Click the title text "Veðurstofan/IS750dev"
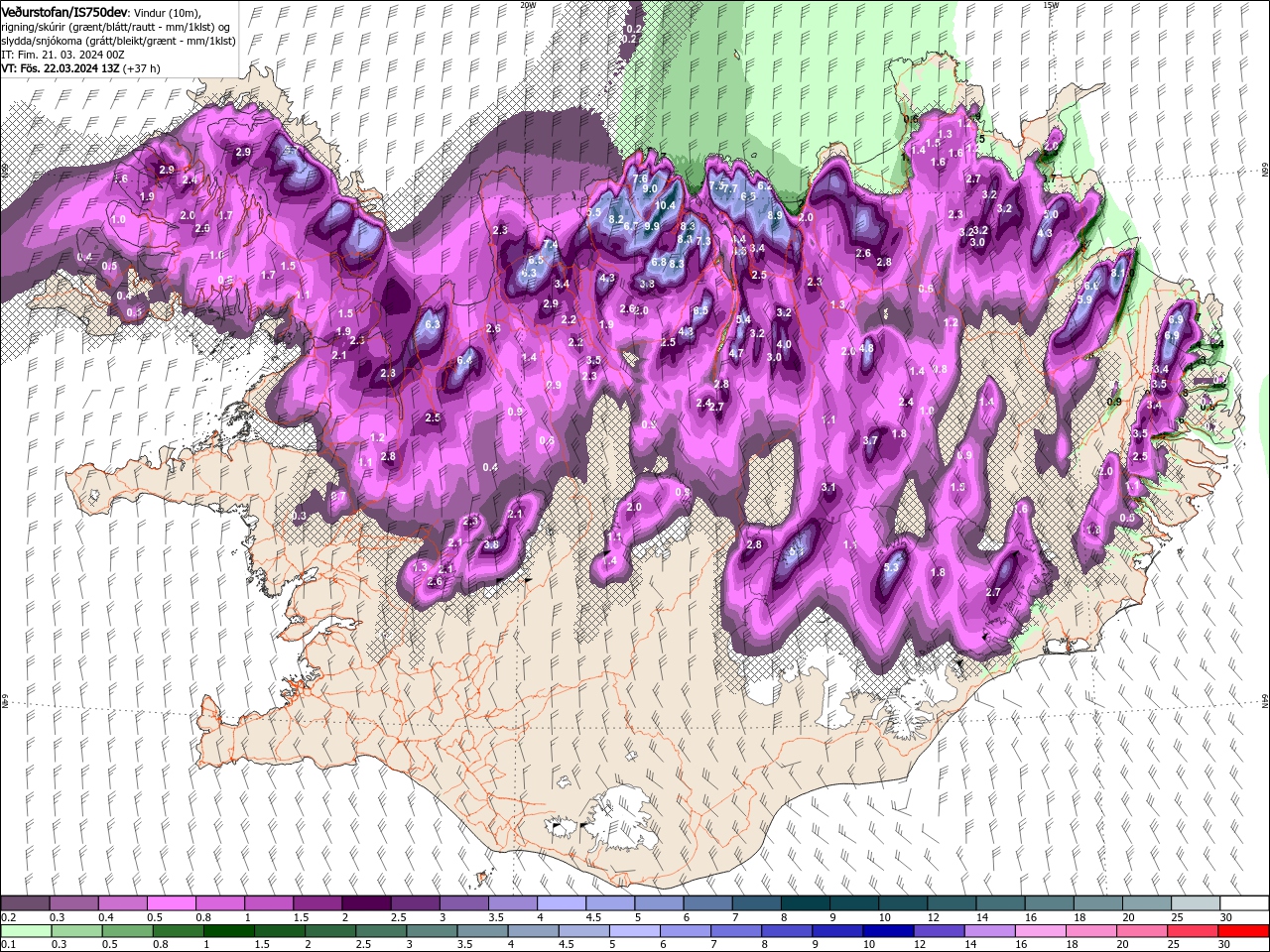Image resolution: width=1270 pixels, height=952 pixels. coord(64,12)
